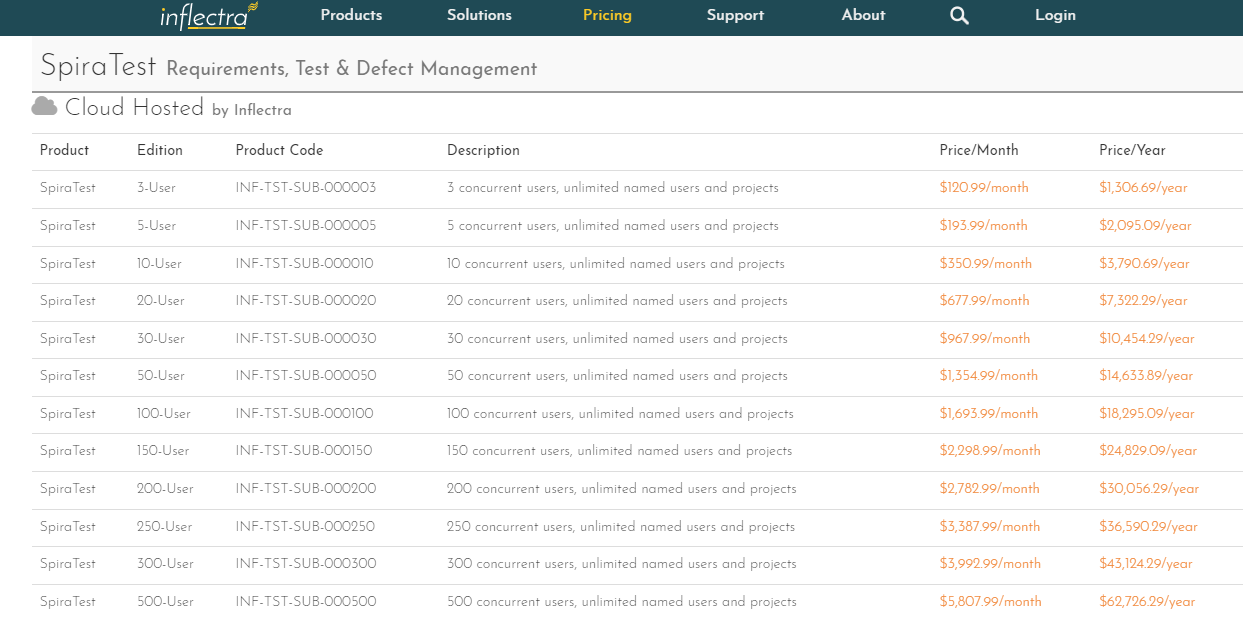Go to the Pricing menu item
Viewport: 1243px width, 625px height.
click(x=607, y=15)
